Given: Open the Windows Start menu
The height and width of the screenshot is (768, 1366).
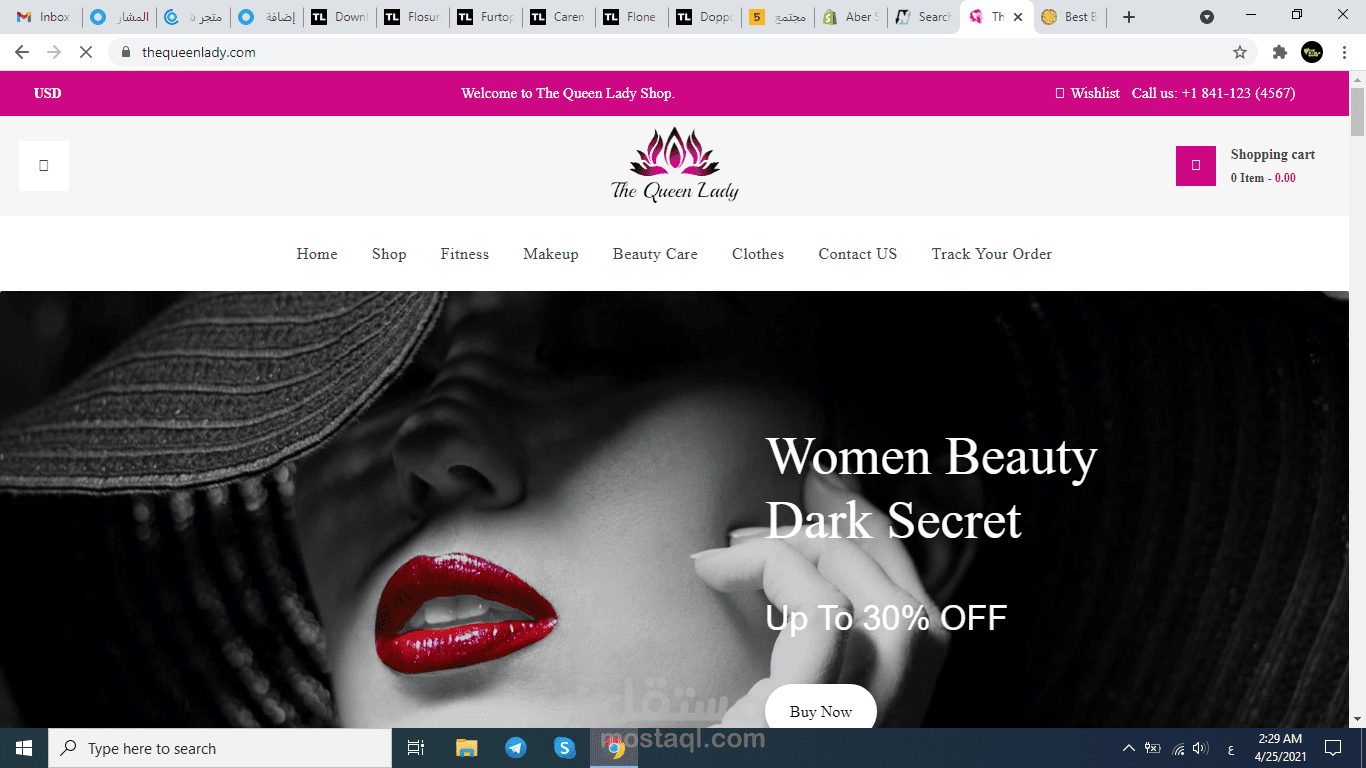Looking at the screenshot, I should pyautogui.click(x=24, y=748).
